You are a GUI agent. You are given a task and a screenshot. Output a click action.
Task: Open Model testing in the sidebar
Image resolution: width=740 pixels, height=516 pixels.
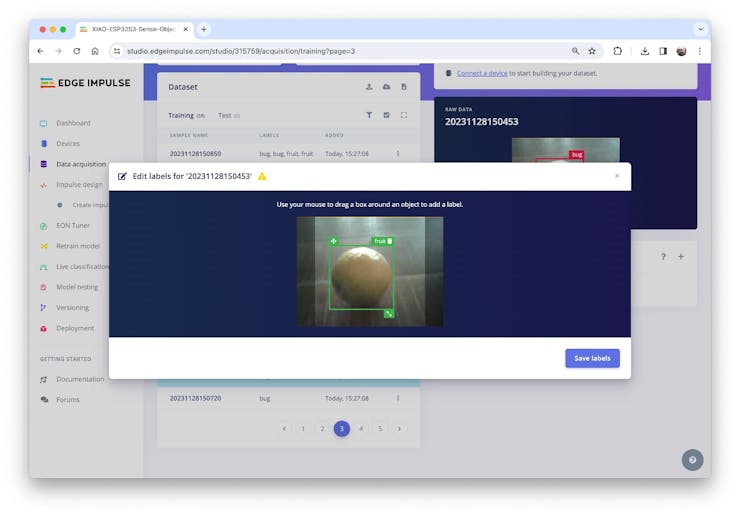click(77, 287)
